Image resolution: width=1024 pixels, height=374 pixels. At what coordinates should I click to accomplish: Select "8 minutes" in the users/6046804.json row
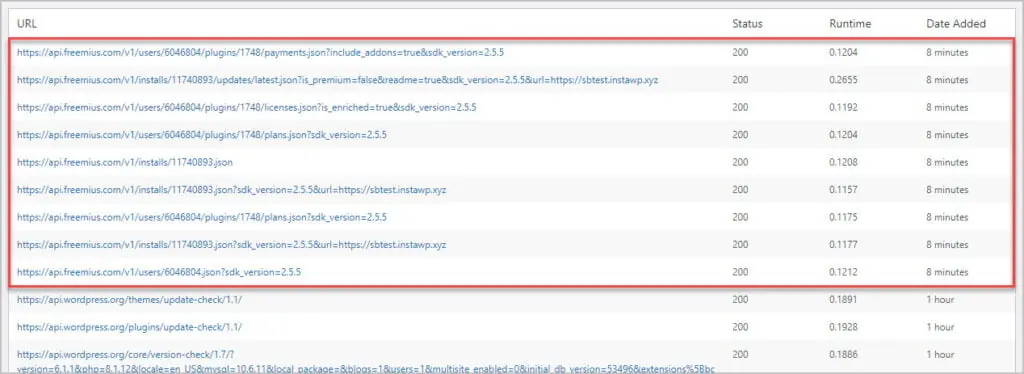[947, 272]
